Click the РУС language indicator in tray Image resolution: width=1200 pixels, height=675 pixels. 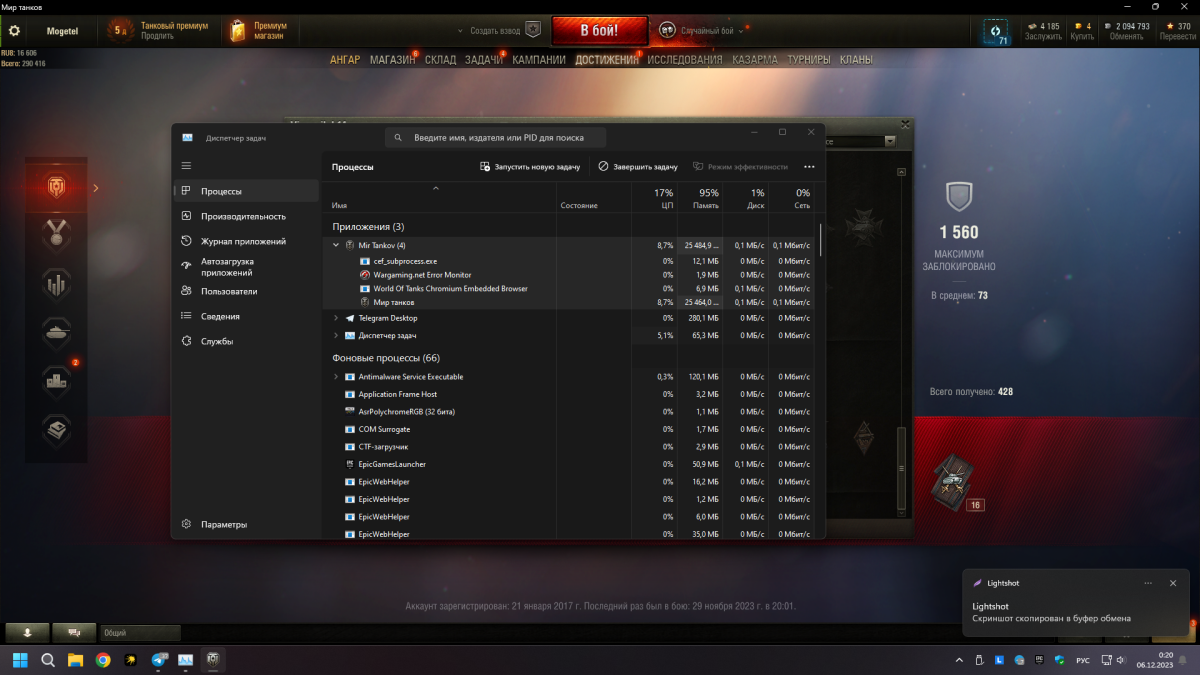coord(1082,660)
